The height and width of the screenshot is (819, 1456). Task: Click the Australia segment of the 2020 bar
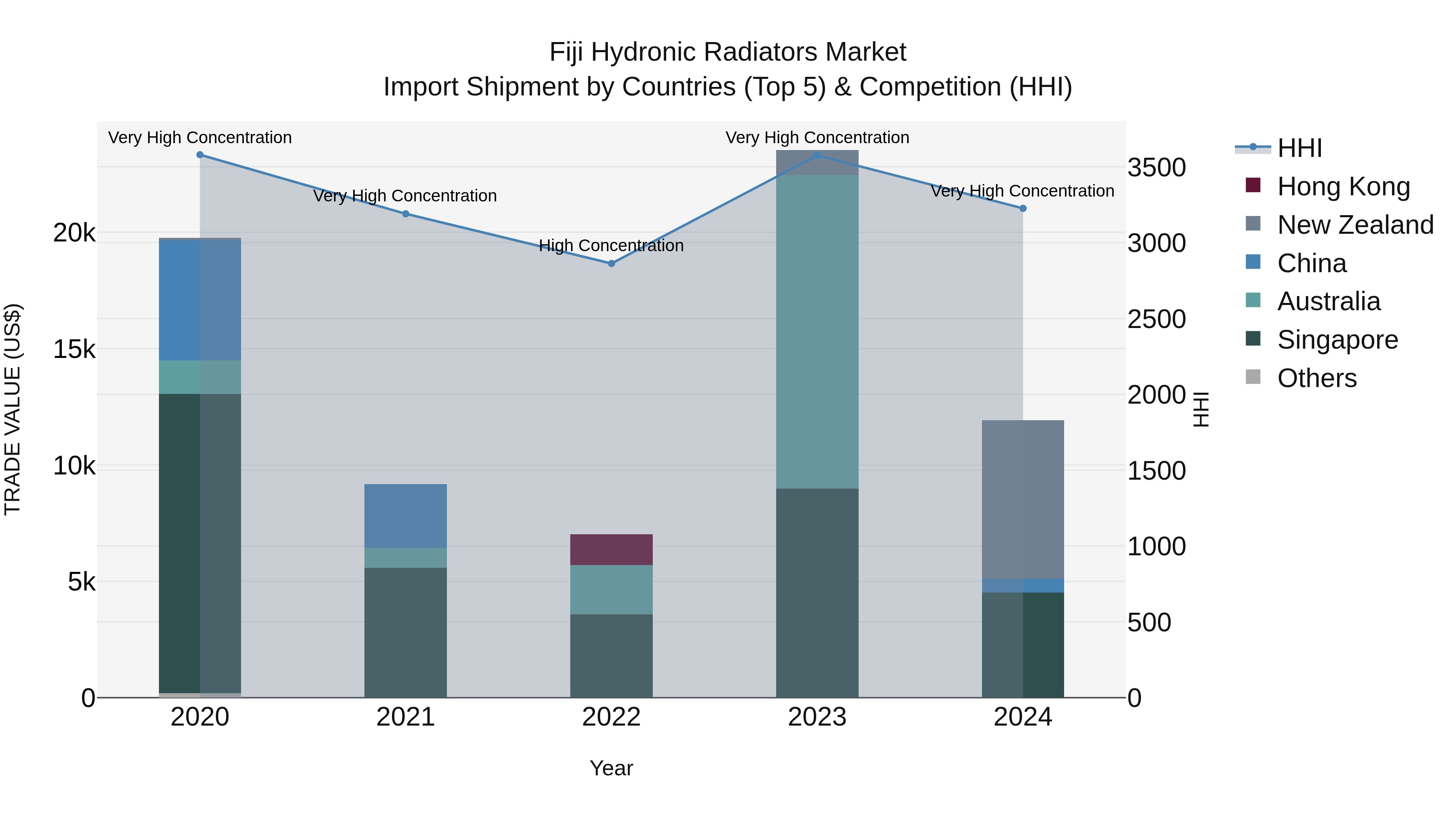point(200,377)
